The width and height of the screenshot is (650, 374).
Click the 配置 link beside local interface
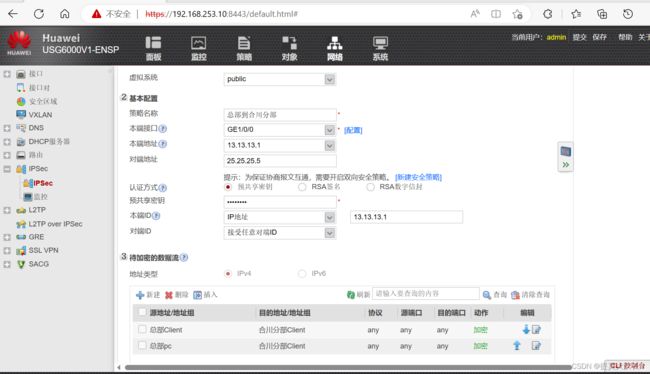pos(353,130)
